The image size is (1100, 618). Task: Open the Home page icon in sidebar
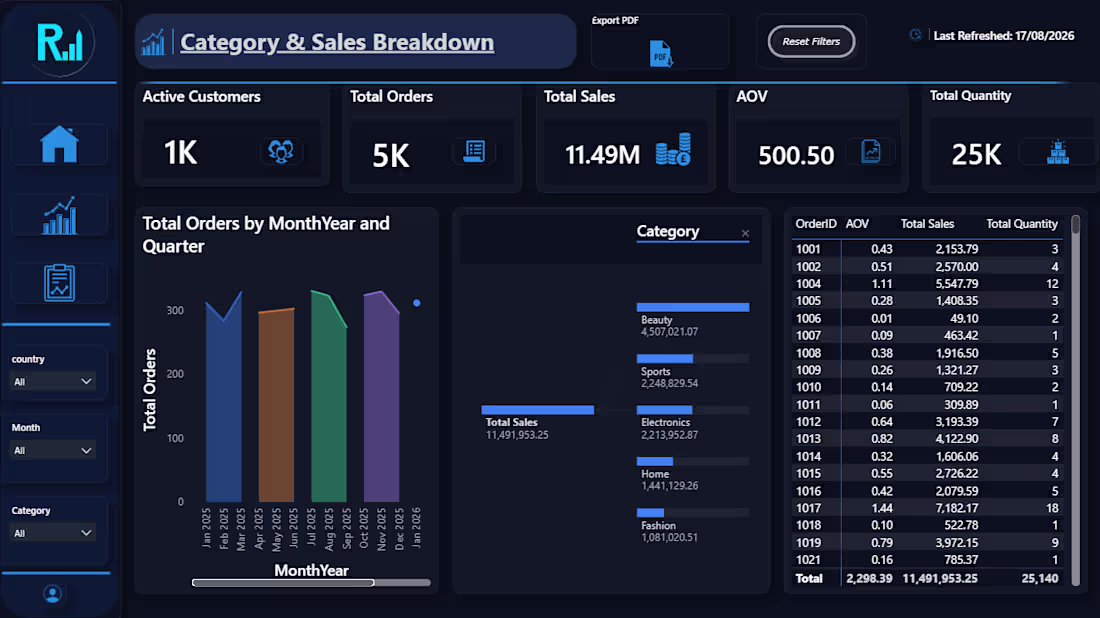(59, 144)
